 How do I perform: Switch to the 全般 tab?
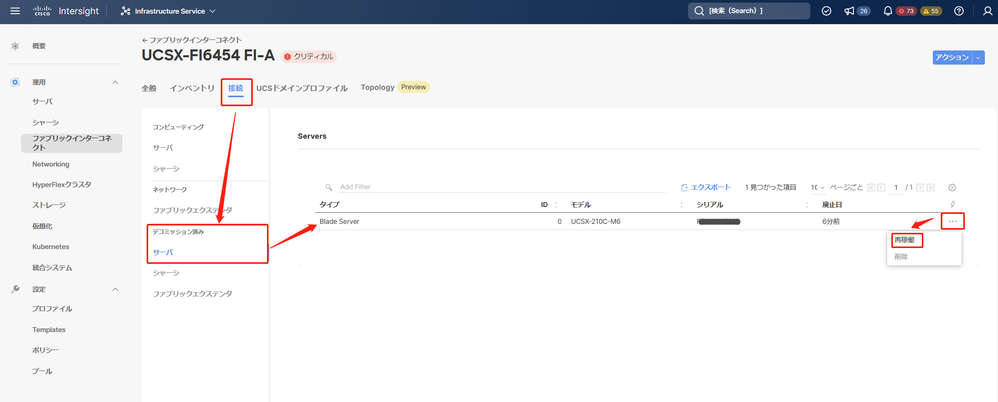(x=149, y=88)
